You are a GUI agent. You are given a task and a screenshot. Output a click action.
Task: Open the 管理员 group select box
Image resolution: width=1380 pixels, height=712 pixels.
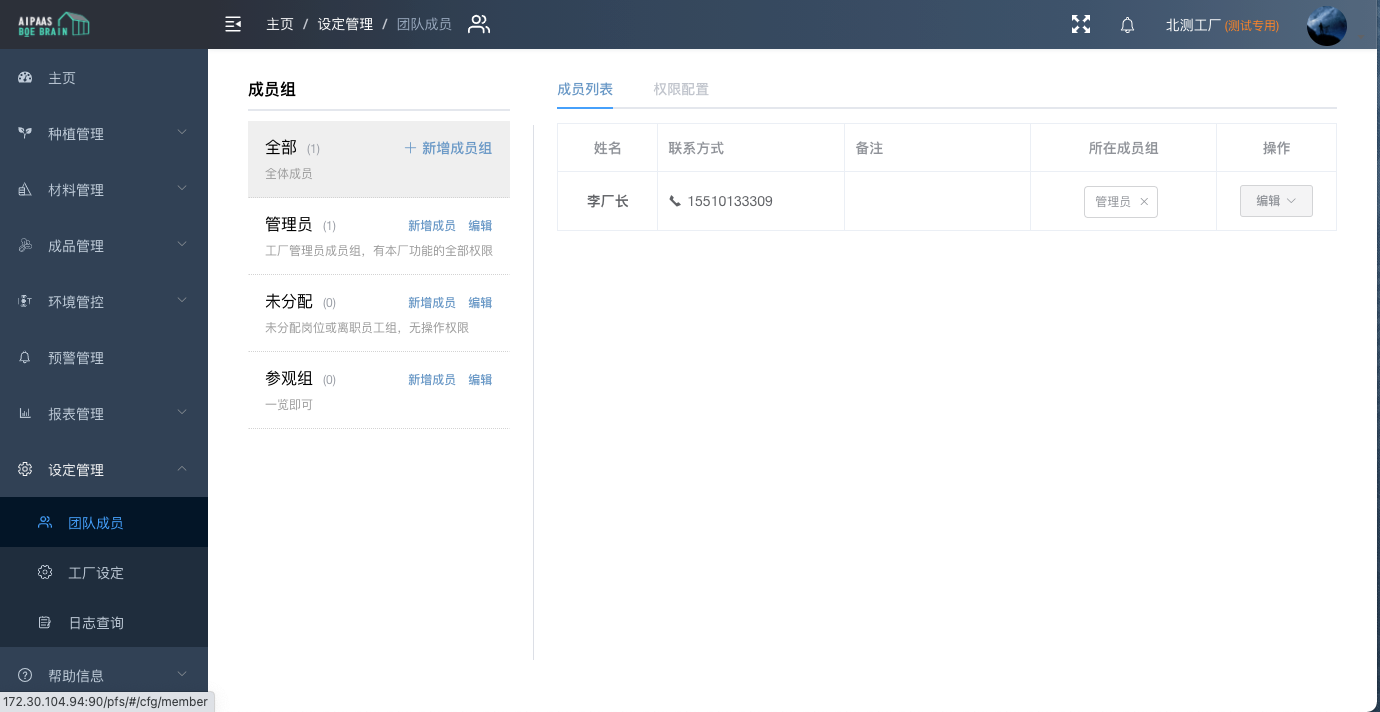click(x=1121, y=201)
